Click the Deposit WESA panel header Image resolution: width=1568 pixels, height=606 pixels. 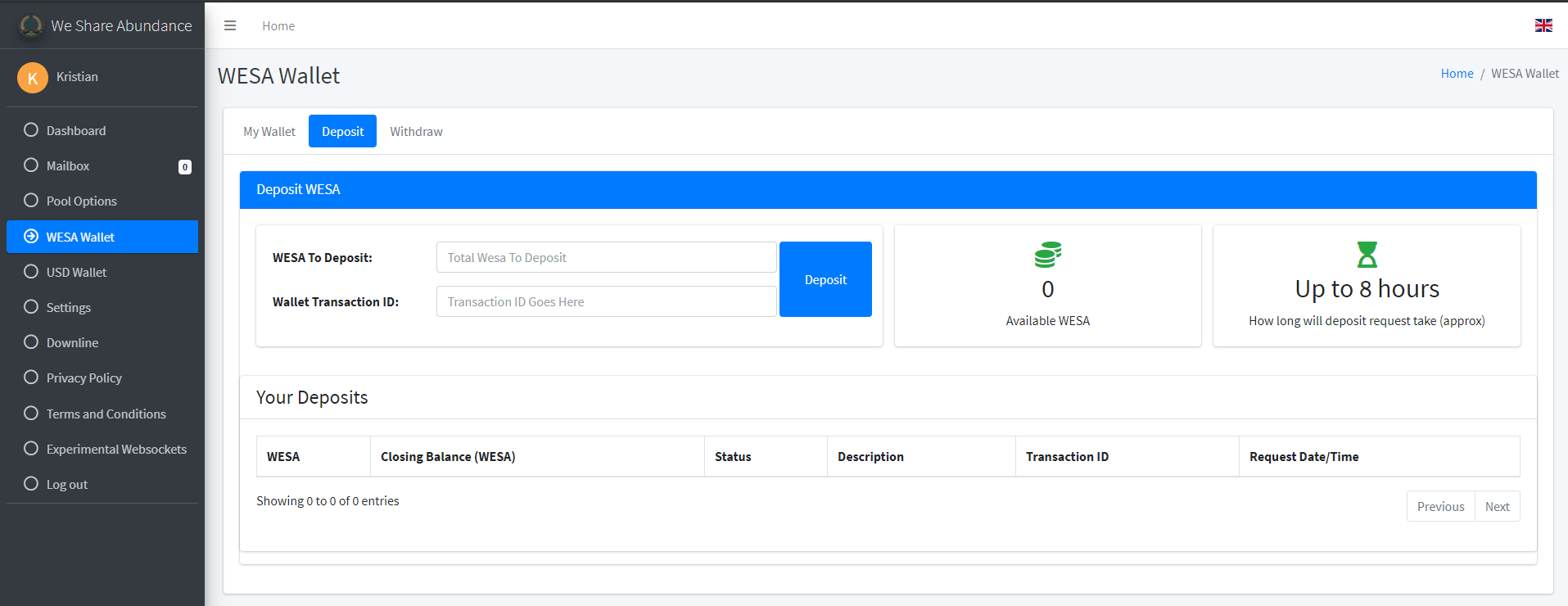888,189
